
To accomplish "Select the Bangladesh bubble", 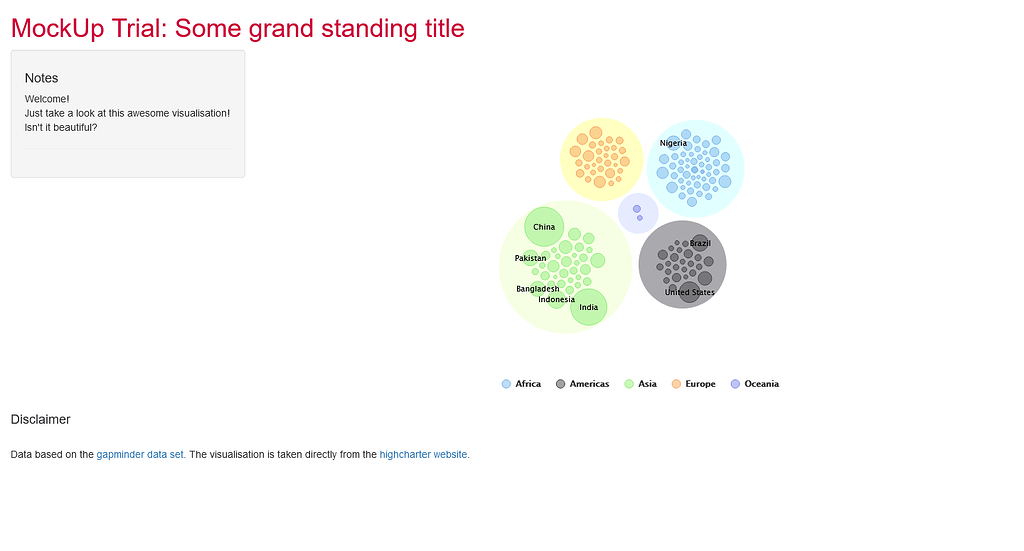I will click(537, 289).
